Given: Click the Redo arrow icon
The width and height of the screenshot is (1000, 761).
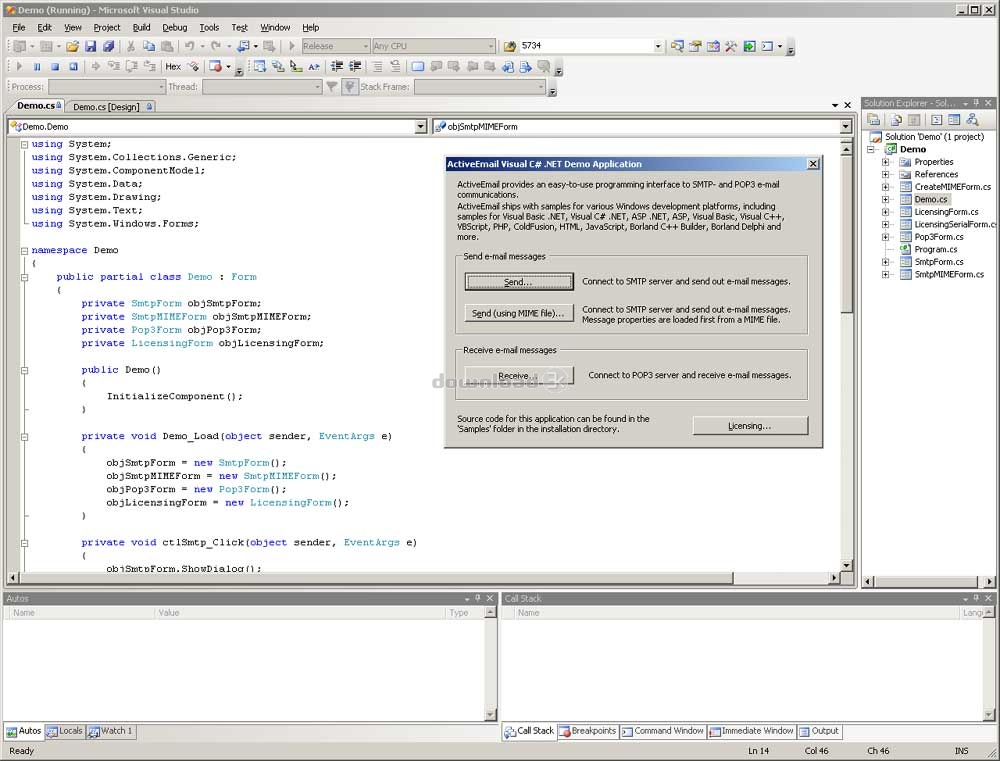Looking at the screenshot, I should 216,46.
